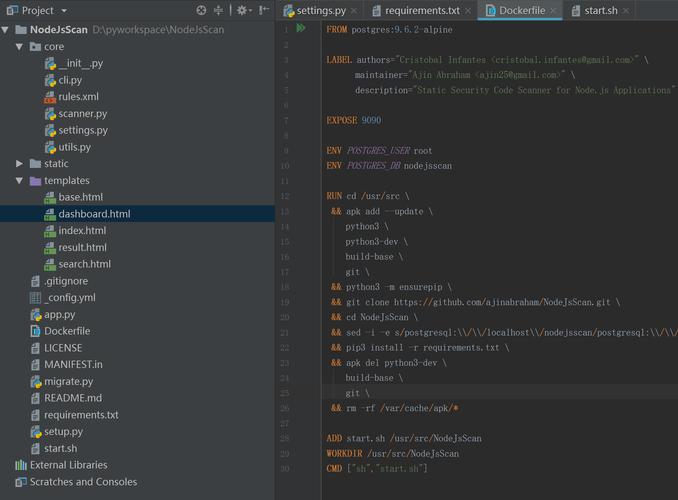Open the Project view dropdown

[64, 11]
